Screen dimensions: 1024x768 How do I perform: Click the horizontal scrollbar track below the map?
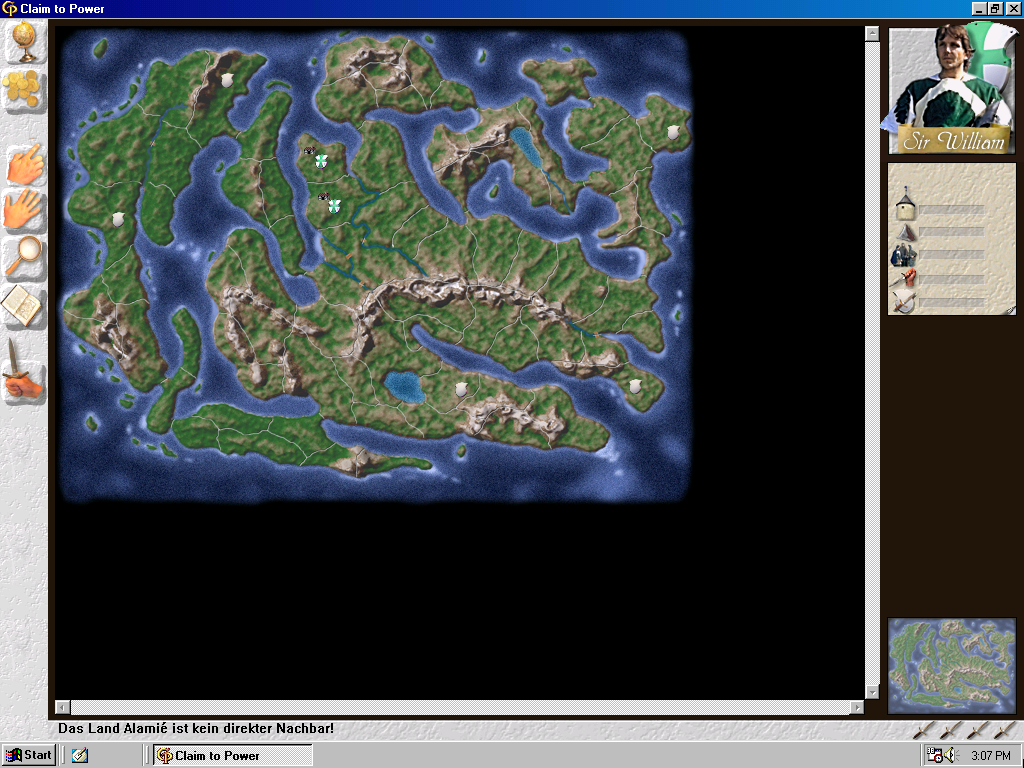pos(460,707)
